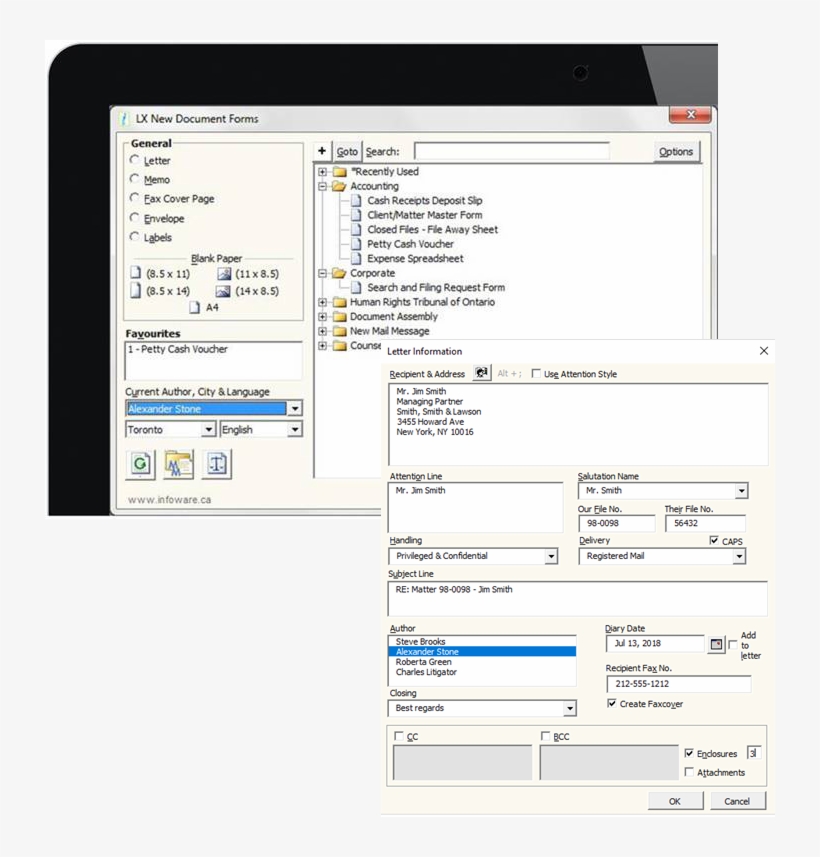Viewport: 820px width, 857px height.
Task: Select the 8.5 x 14 blank paper icon
Action: 134,291
